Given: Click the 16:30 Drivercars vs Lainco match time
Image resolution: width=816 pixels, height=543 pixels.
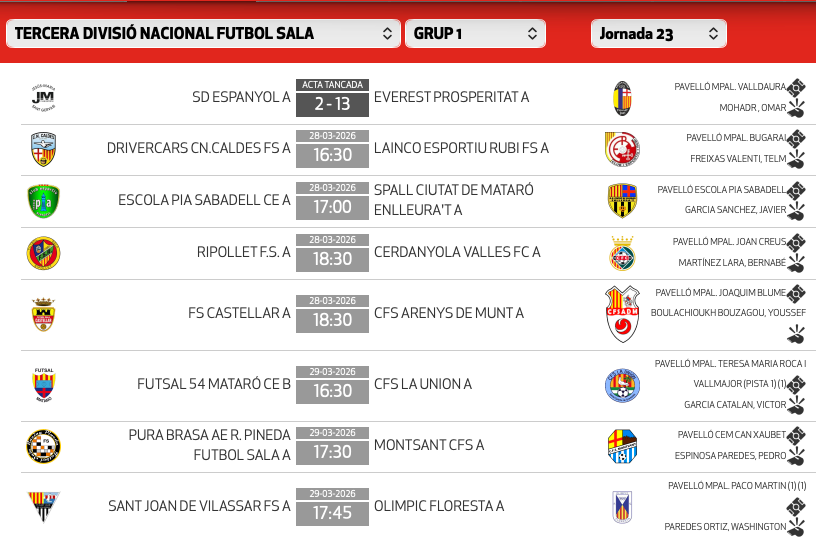Looking at the screenshot, I should [x=332, y=155].
